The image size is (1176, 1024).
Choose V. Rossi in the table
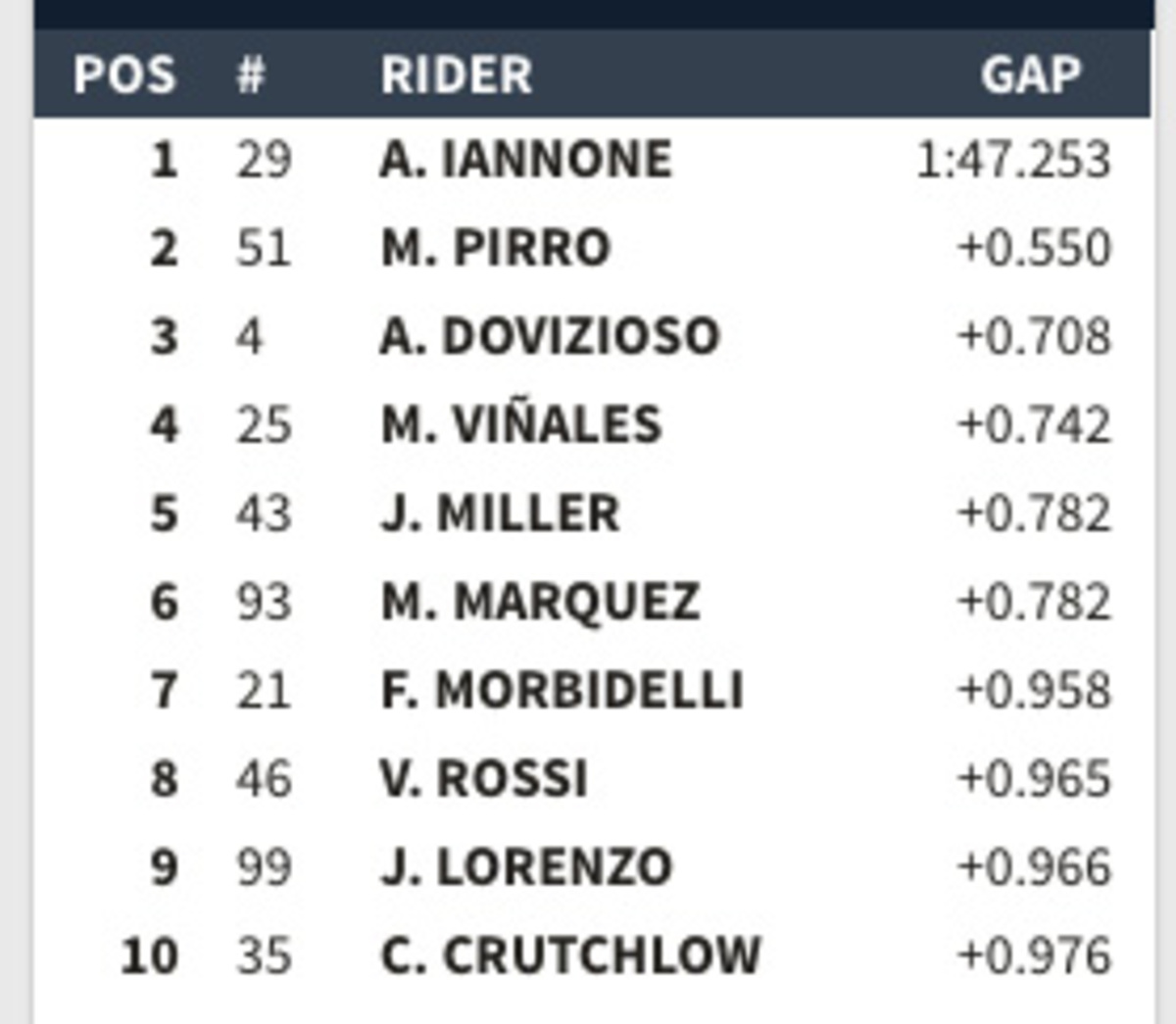pyautogui.click(x=483, y=779)
